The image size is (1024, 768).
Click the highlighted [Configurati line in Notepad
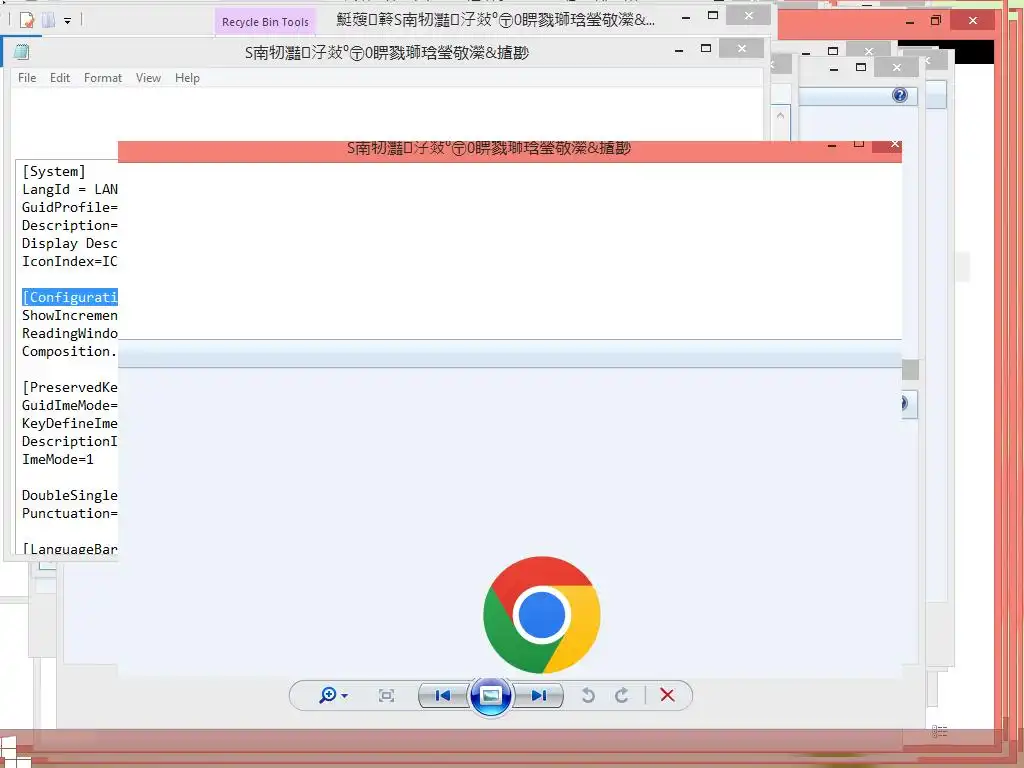pyautogui.click(x=70, y=297)
